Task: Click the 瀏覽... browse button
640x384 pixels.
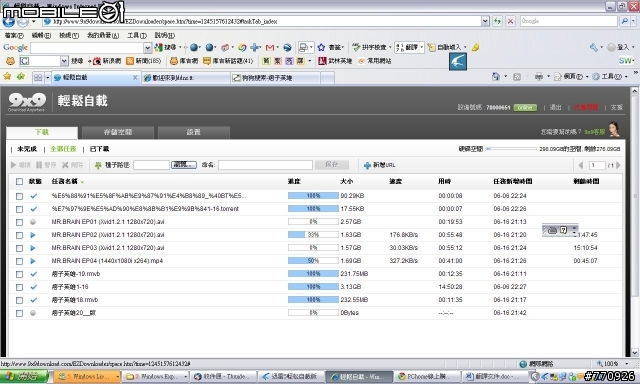Action: tap(184, 165)
